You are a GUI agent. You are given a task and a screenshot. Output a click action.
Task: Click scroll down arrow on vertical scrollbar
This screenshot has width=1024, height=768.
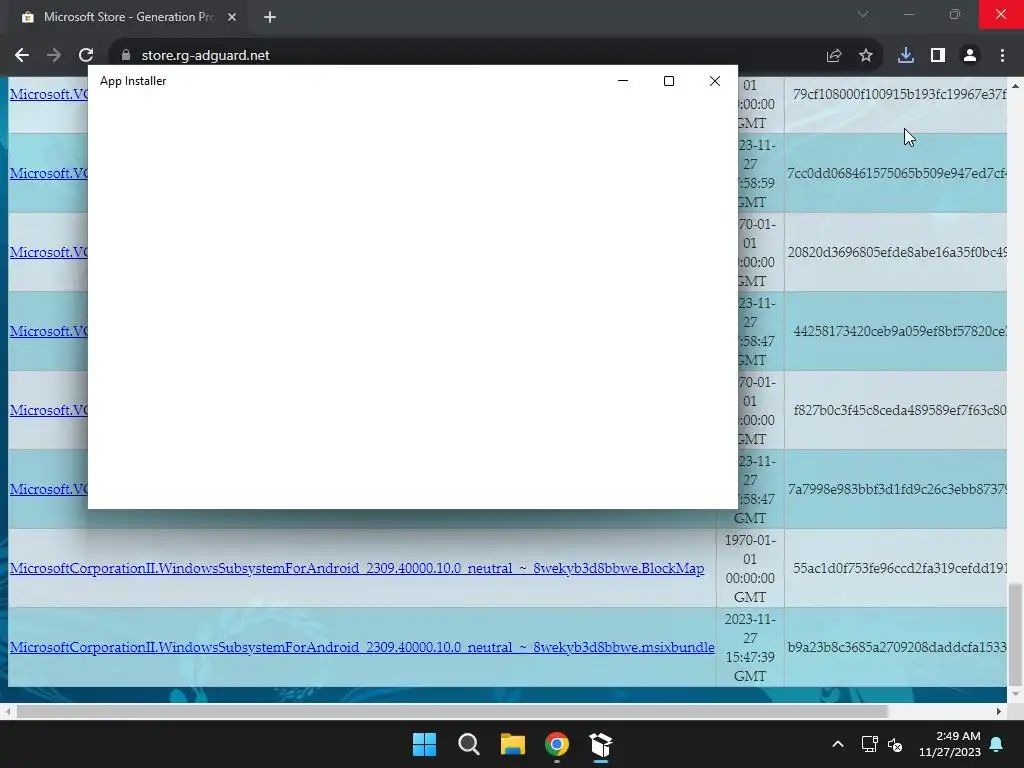1015,694
